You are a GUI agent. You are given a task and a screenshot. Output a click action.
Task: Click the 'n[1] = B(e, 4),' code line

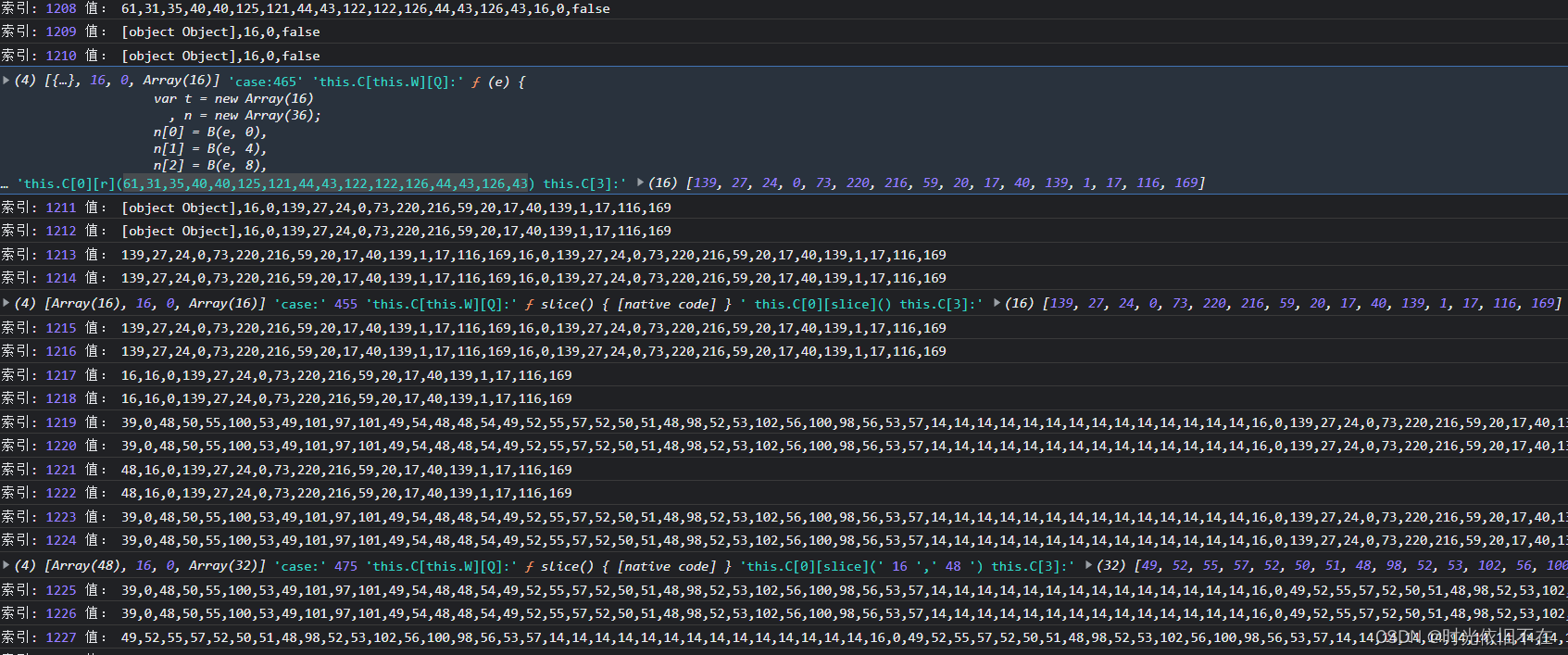point(210,148)
